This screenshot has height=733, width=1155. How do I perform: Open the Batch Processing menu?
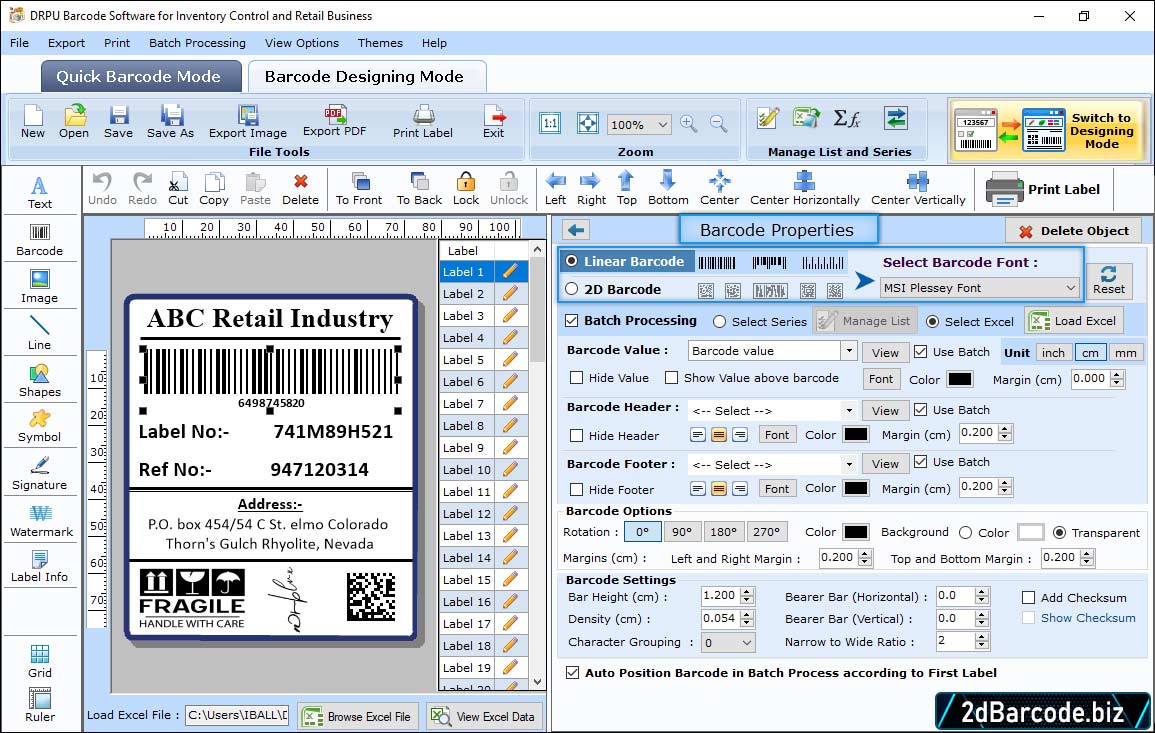(x=197, y=43)
